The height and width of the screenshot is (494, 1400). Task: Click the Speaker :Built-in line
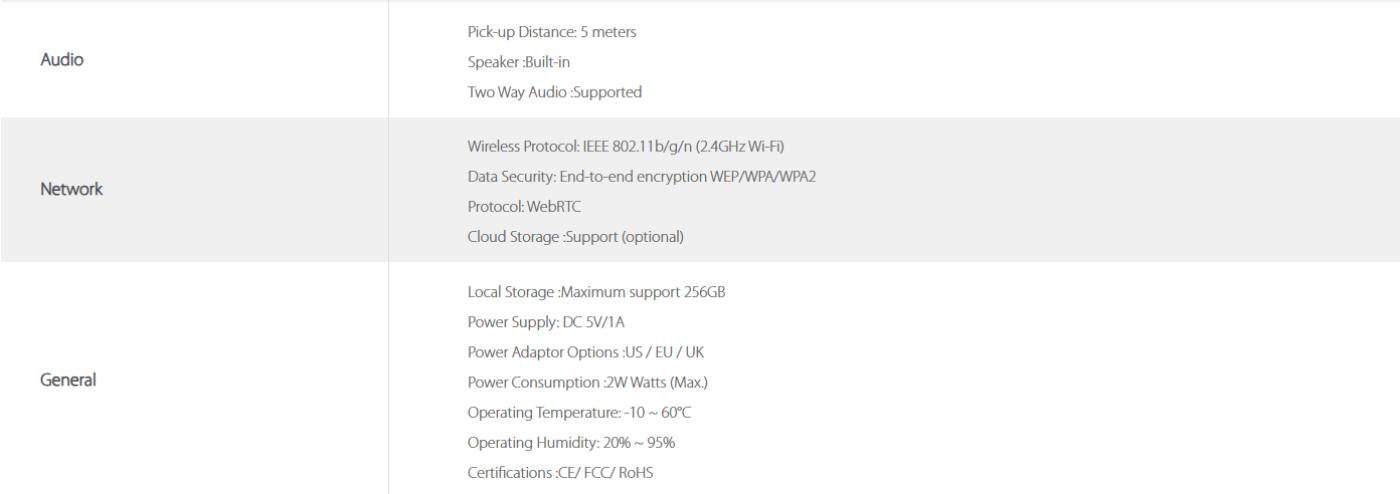(518, 62)
